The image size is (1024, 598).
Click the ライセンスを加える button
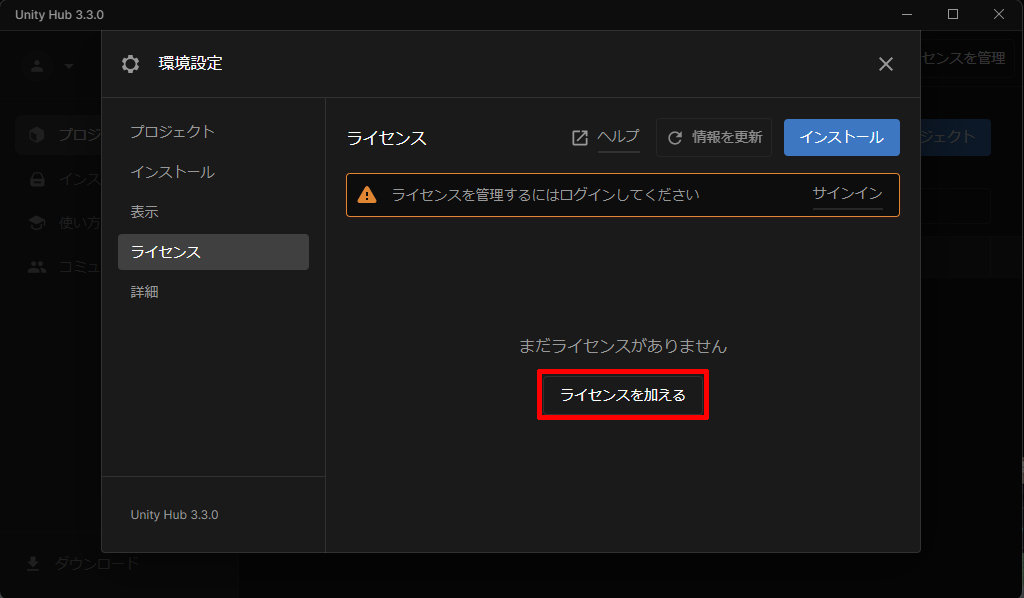coord(622,395)
